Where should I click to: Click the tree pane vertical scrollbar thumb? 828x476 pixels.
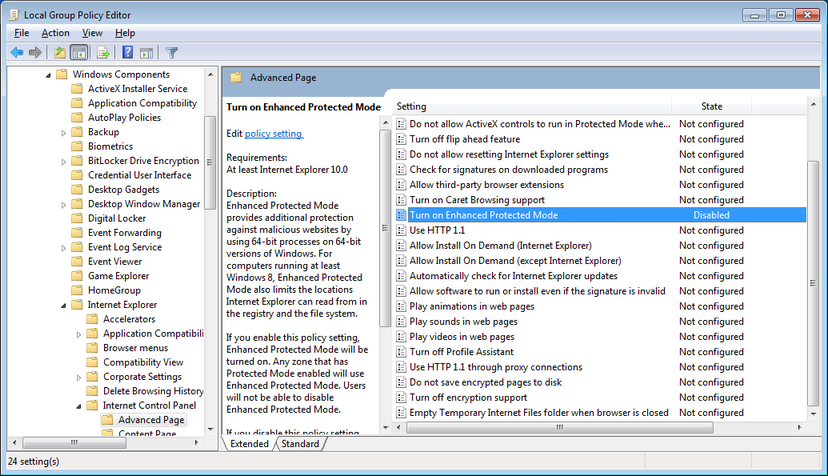[210, 163]
